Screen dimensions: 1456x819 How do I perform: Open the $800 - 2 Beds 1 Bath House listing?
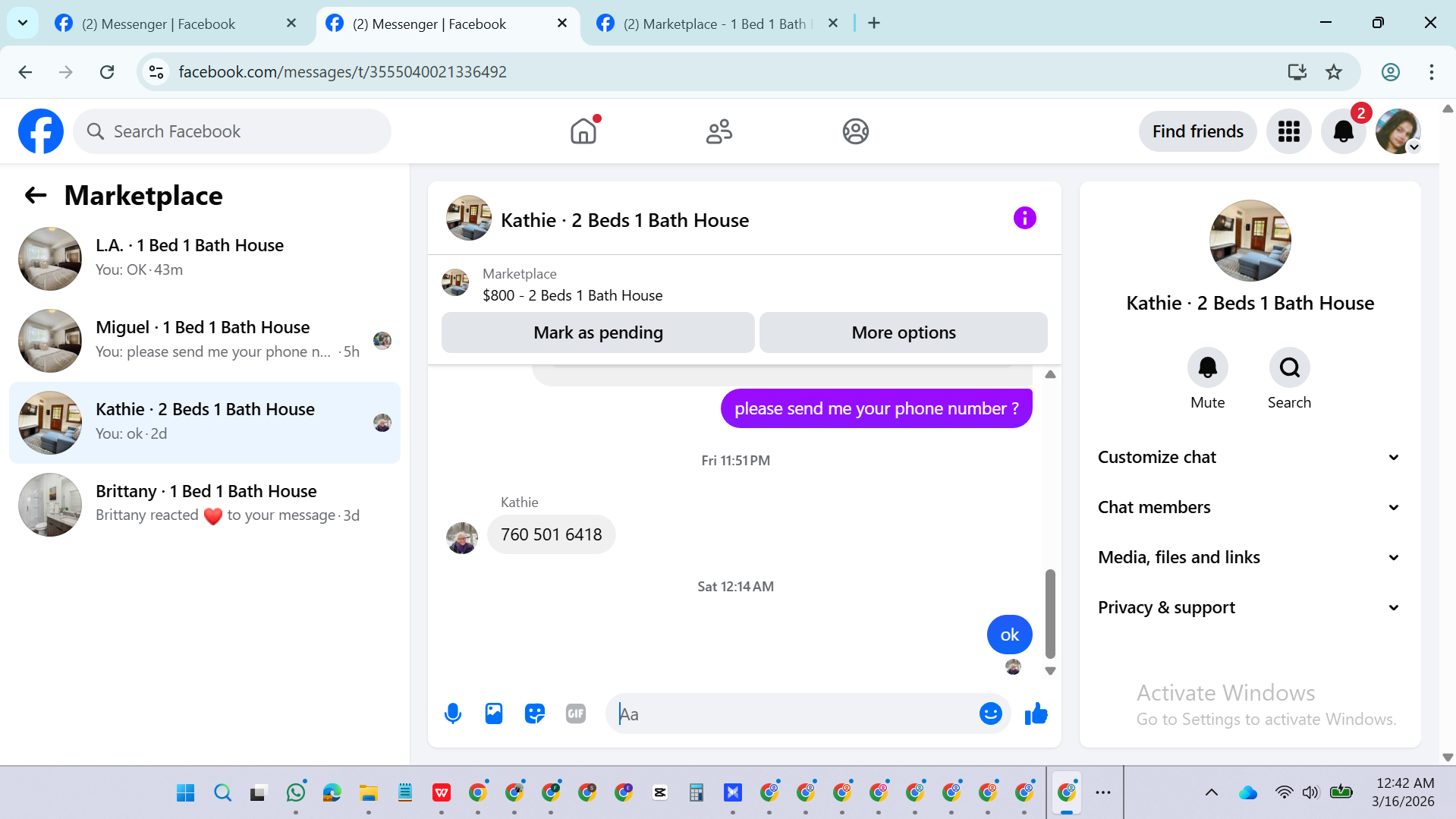572,295
